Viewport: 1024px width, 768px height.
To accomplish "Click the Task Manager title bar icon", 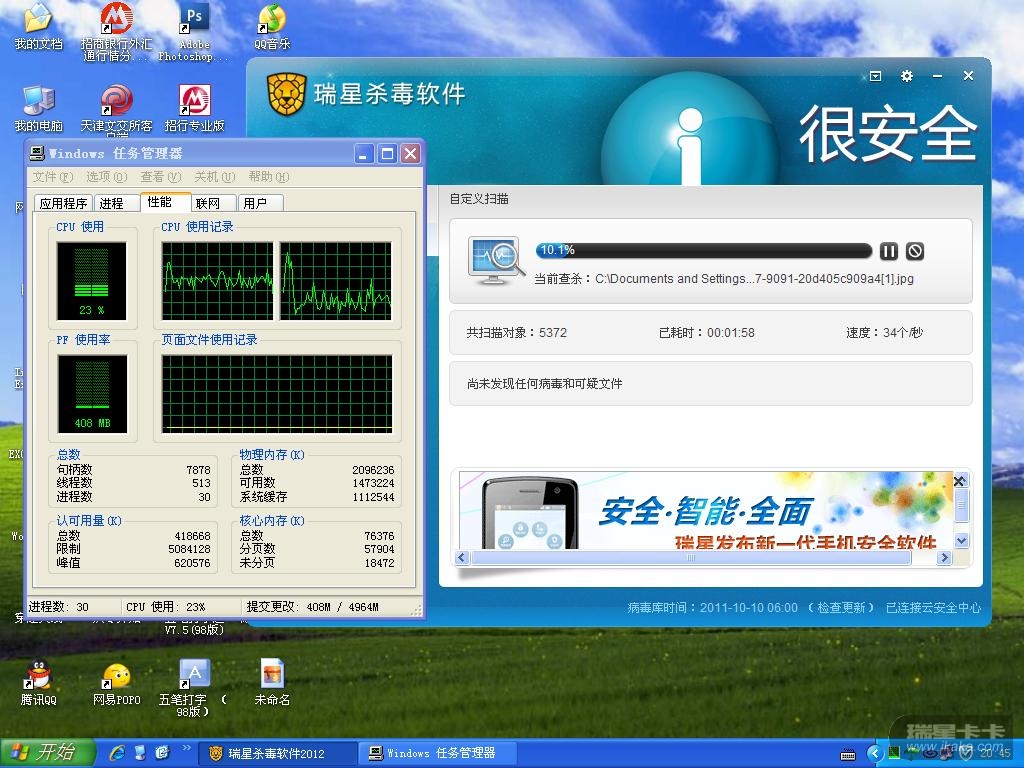I will pos(38,153).
